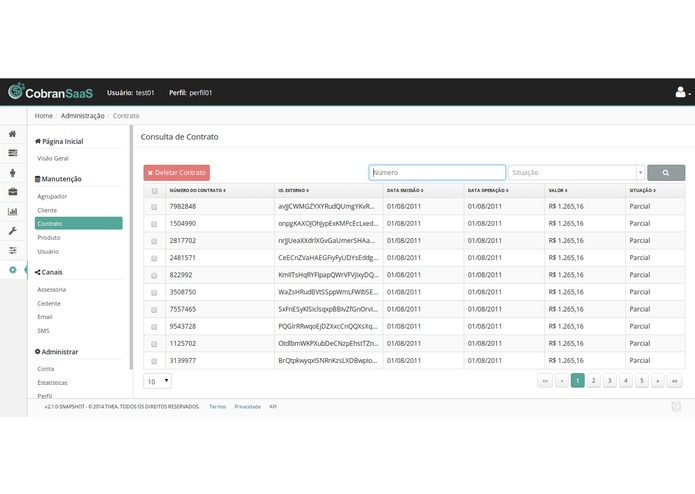695x494 pixels.
Task: Go to first page with double-left arrow
Action: [x=545, y=381]
